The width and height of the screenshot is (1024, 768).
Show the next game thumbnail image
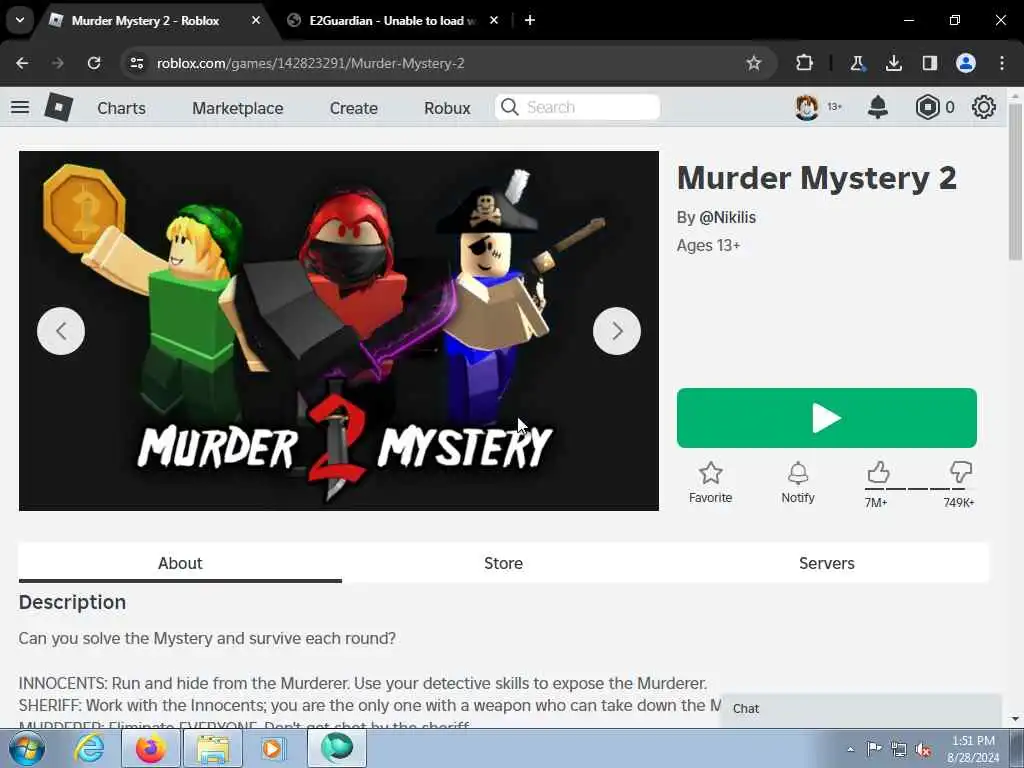[x=616, y=331]
